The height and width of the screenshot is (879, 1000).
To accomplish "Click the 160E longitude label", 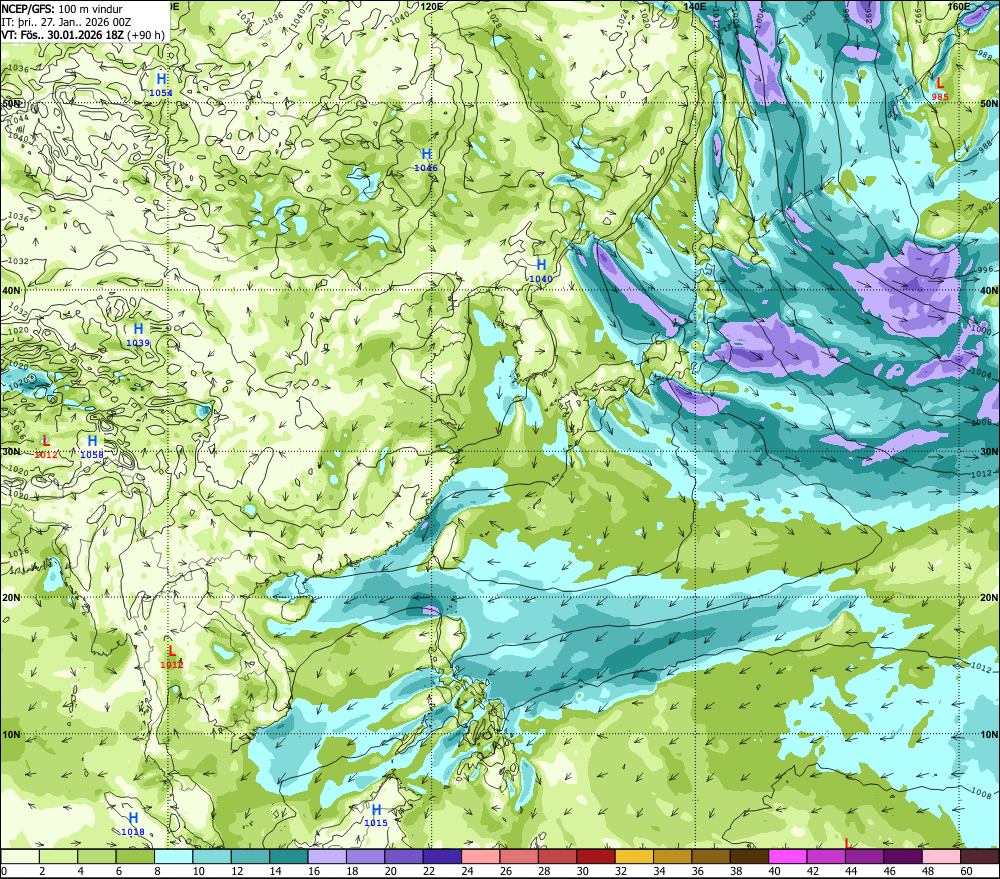I will [958, 6].
